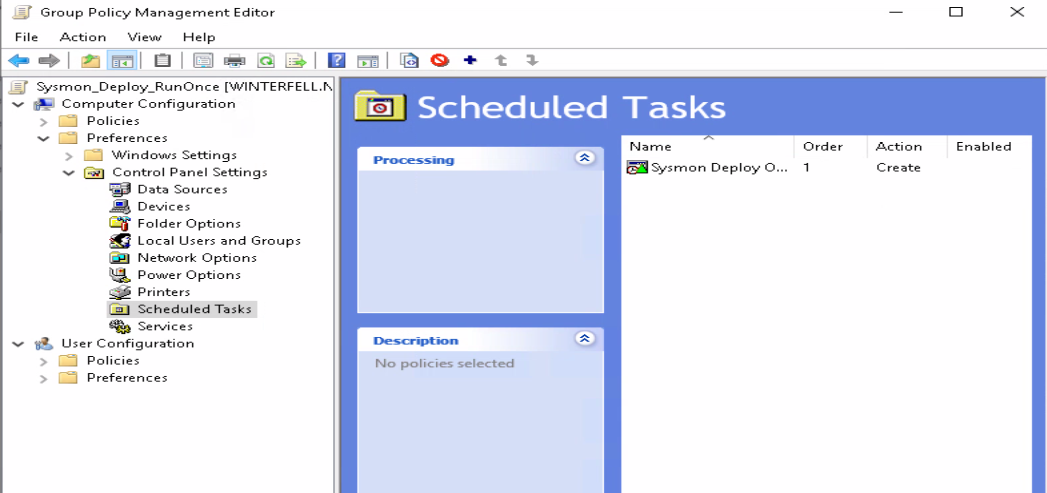Image resolution: width=1047 pixels, height=493 pixels.
Task: Collapse the Control Panel Settings node arrow
Action: pos(69,173)
